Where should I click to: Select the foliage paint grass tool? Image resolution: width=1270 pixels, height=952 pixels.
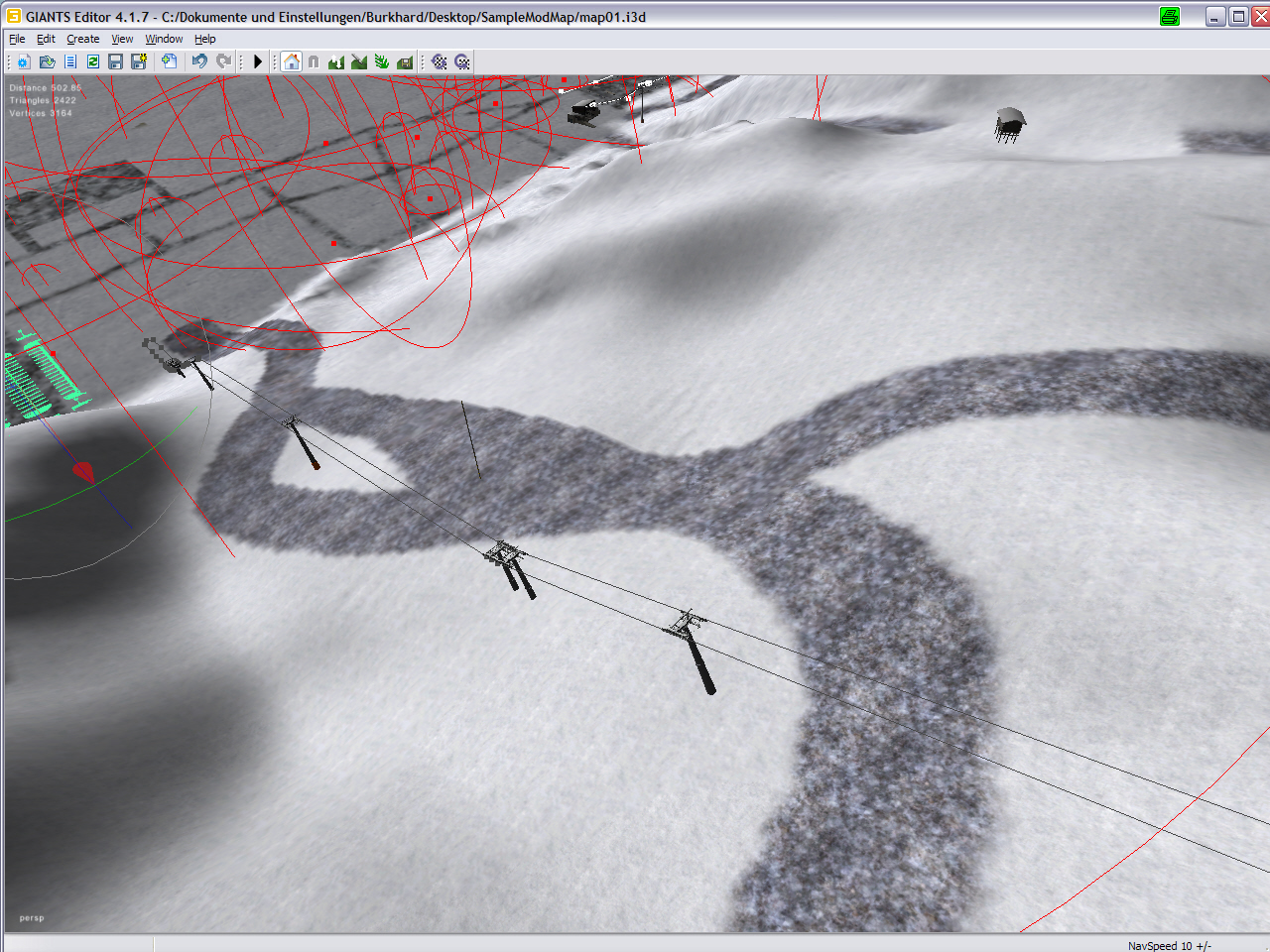tap(382, 61)
